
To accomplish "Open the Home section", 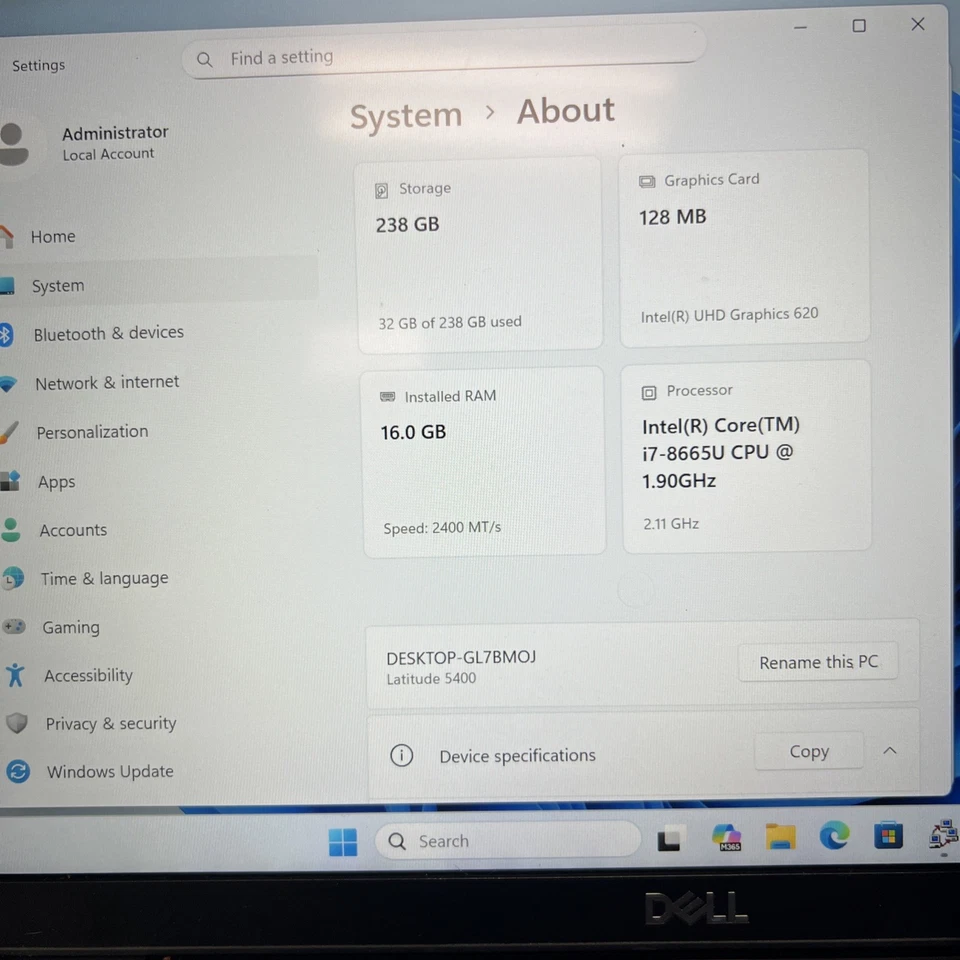I will [52, 236].
